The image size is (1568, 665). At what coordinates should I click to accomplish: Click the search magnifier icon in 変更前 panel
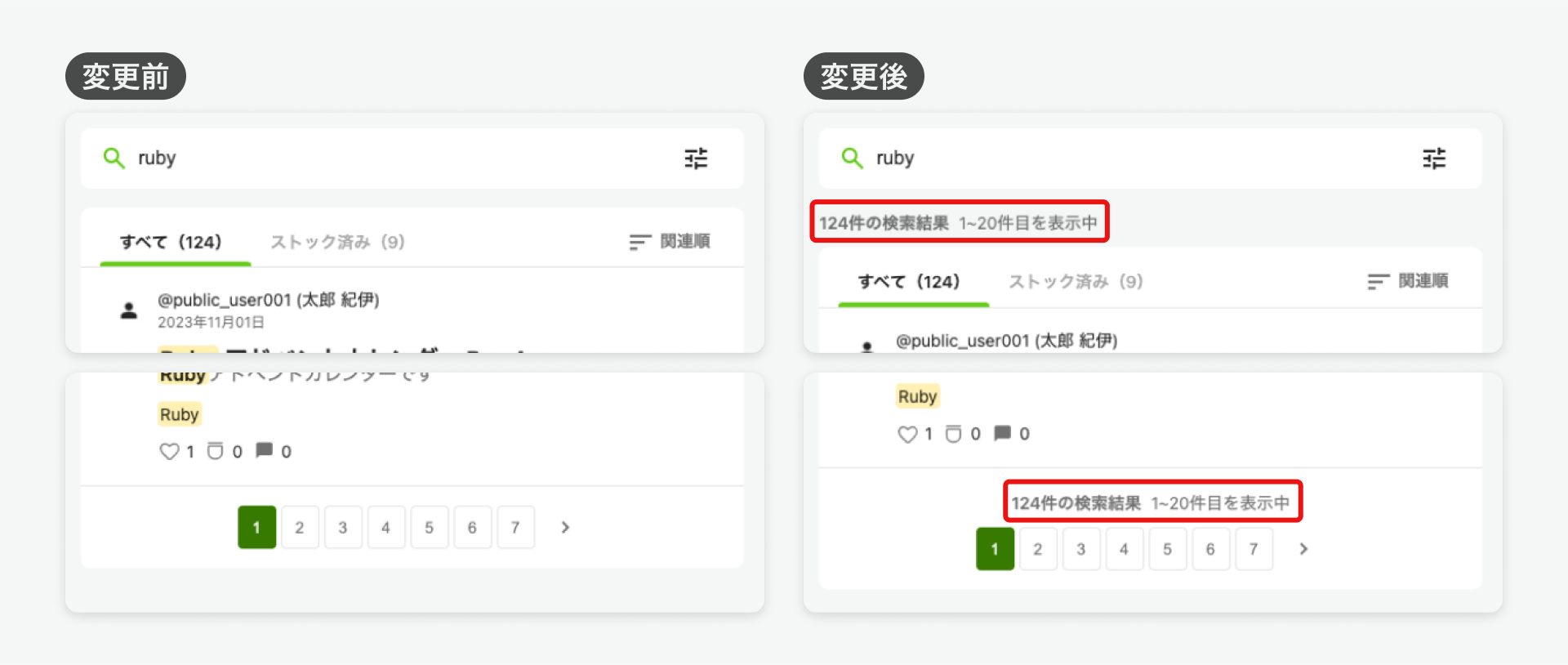(114, 158)
